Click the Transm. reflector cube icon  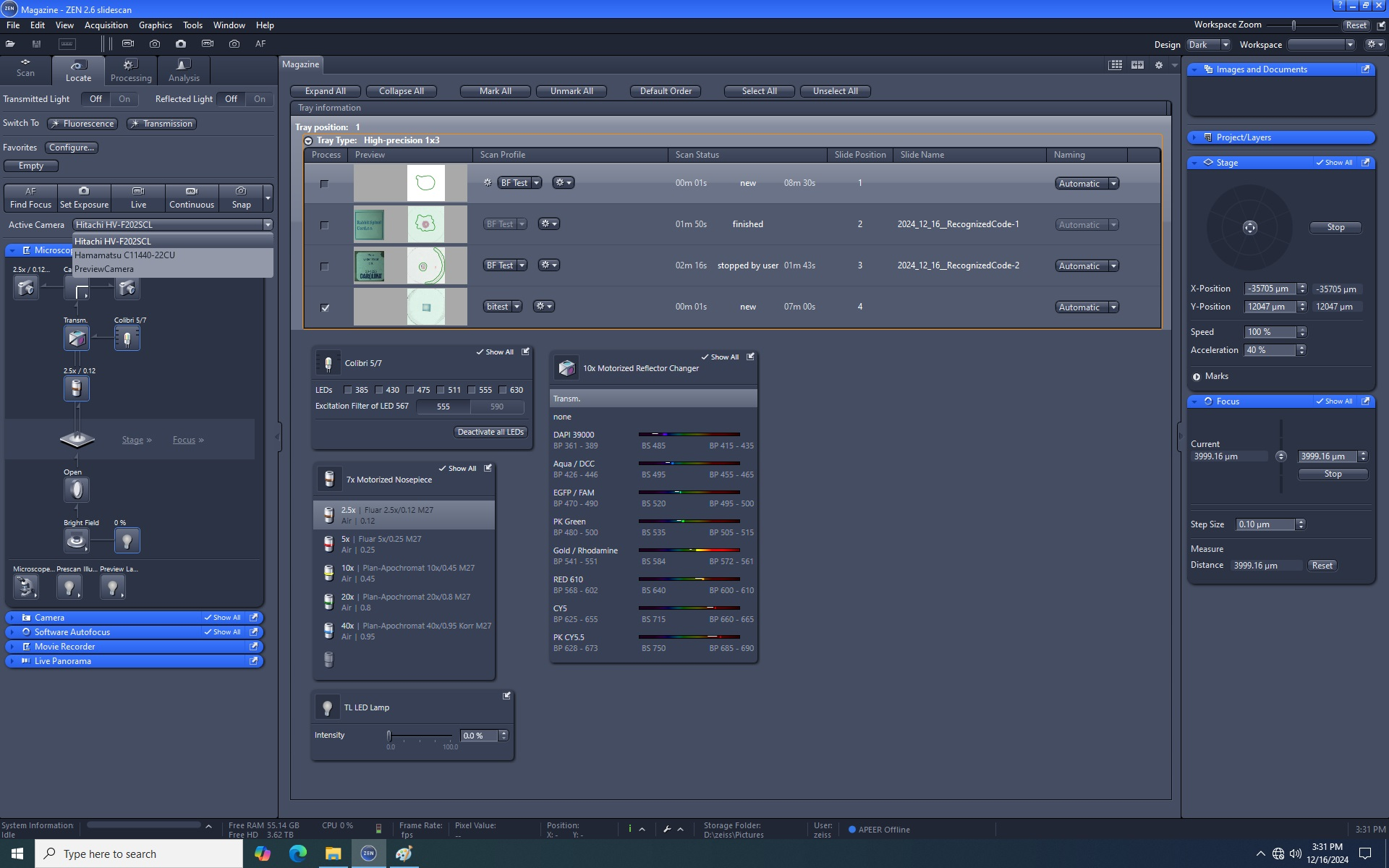[77, 338]
